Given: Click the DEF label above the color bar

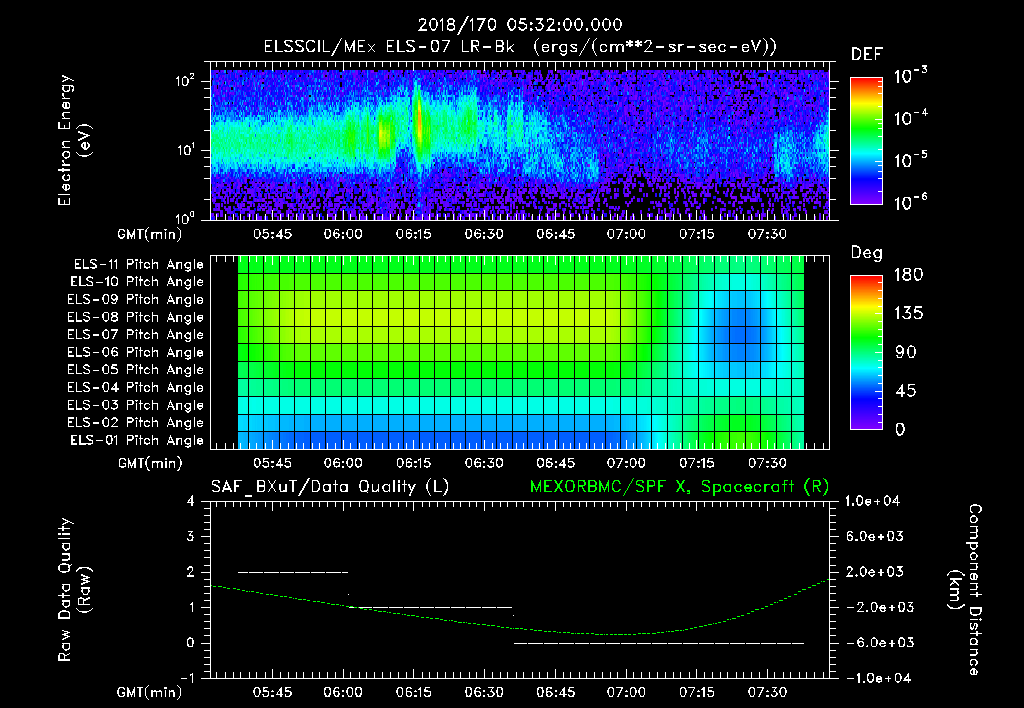Looking at the screenshot, I should [866, 54].
